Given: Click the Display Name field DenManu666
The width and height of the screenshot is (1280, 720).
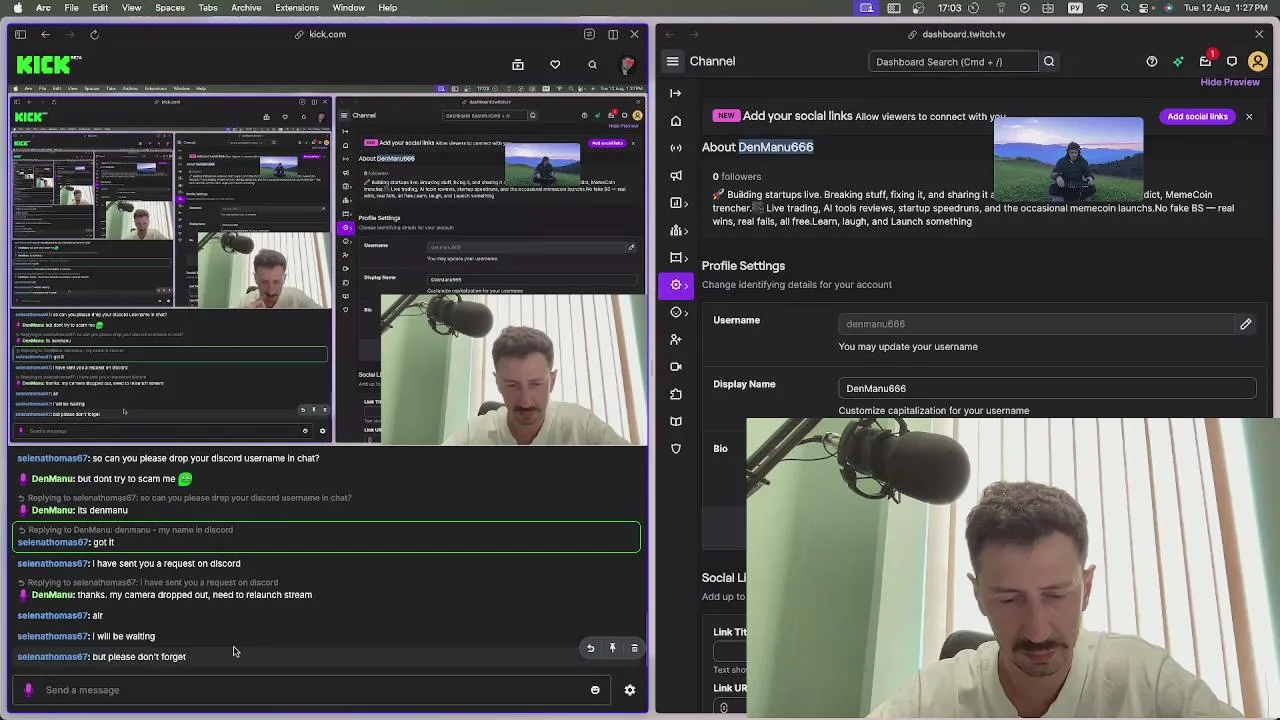Looking at the screenshot, I should coord(1047,388).
